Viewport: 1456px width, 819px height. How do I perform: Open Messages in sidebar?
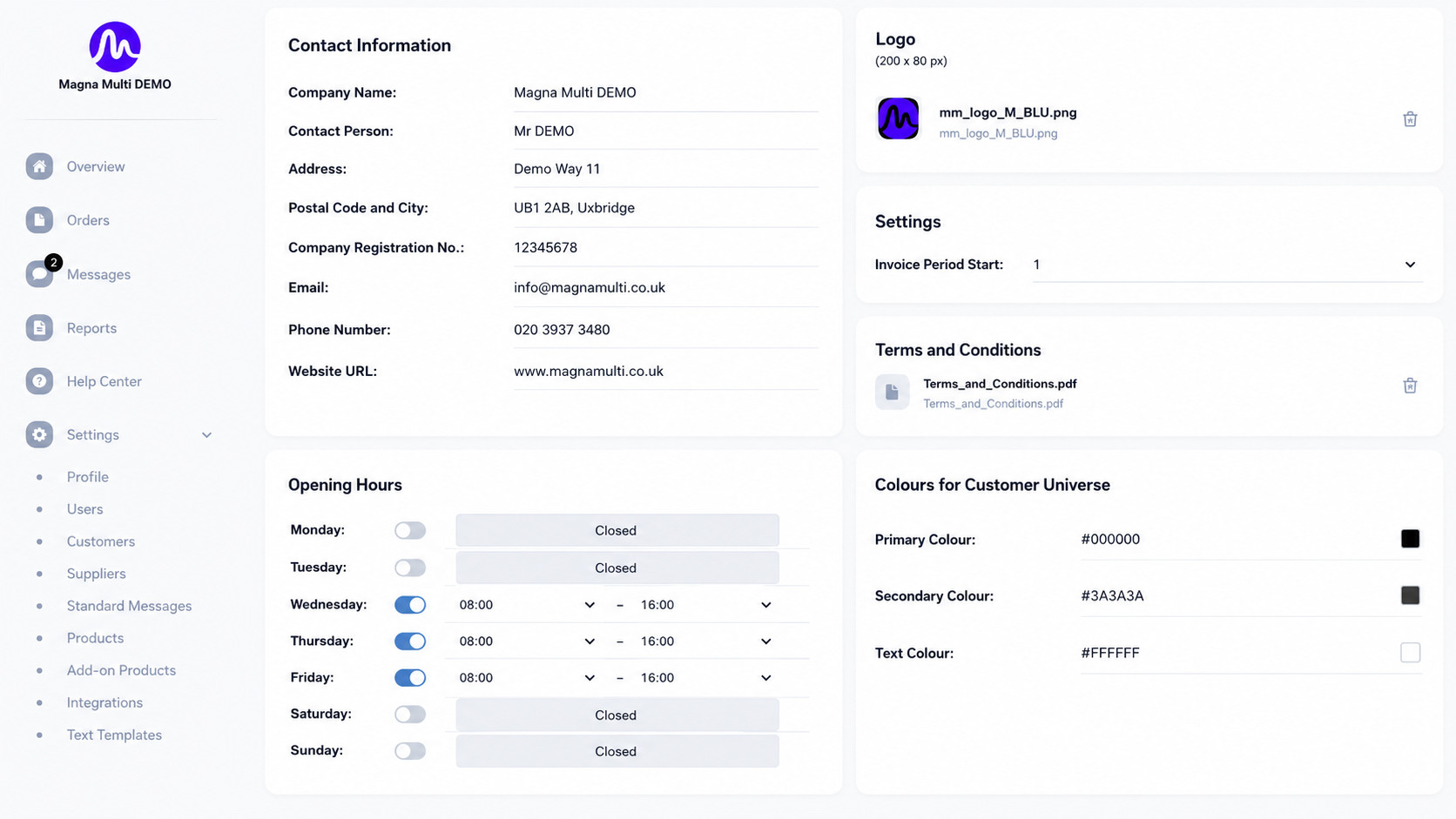(98, 274)
